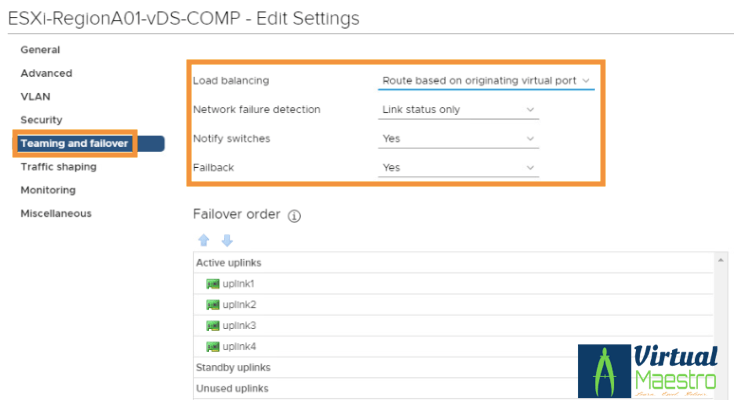Select the Traffic shaping section
The image size is (734, 400).
(x=58, y=167)
